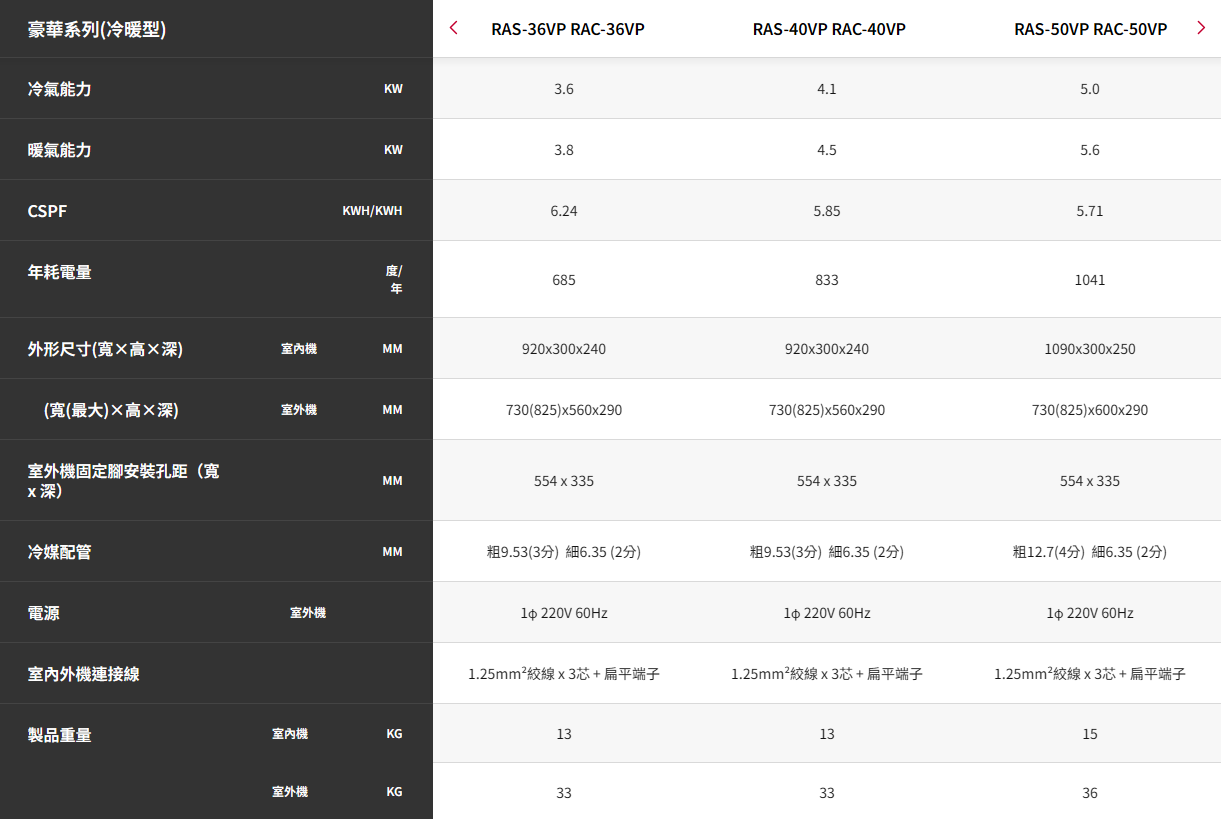Select the RAS-36VP RAC-36VP column header

567,29
